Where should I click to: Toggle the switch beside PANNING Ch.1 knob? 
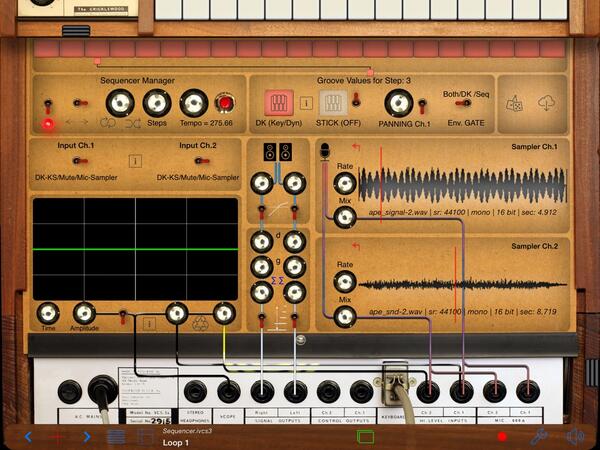(x=422, y=106)
